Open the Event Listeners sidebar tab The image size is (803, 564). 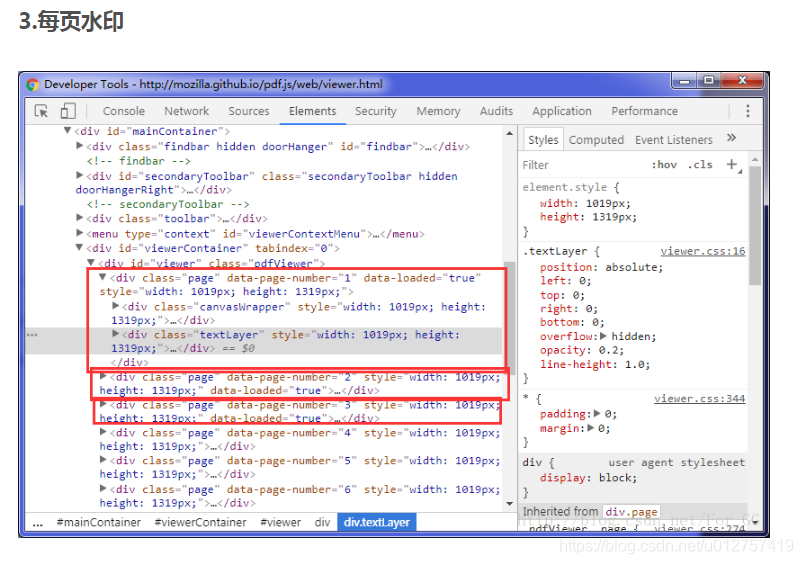(x=673, y=140)
